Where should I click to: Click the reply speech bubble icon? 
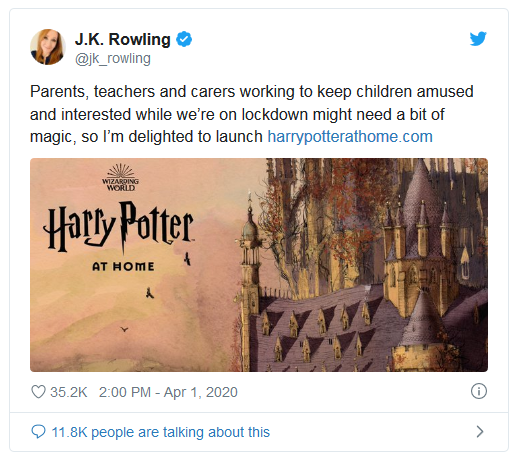point(38,432)
